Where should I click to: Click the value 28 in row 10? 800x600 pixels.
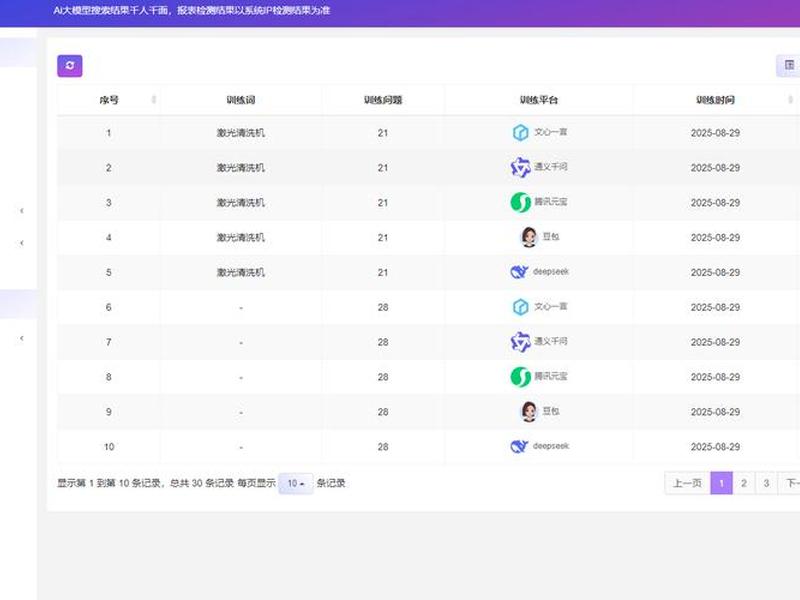point(383,447)
